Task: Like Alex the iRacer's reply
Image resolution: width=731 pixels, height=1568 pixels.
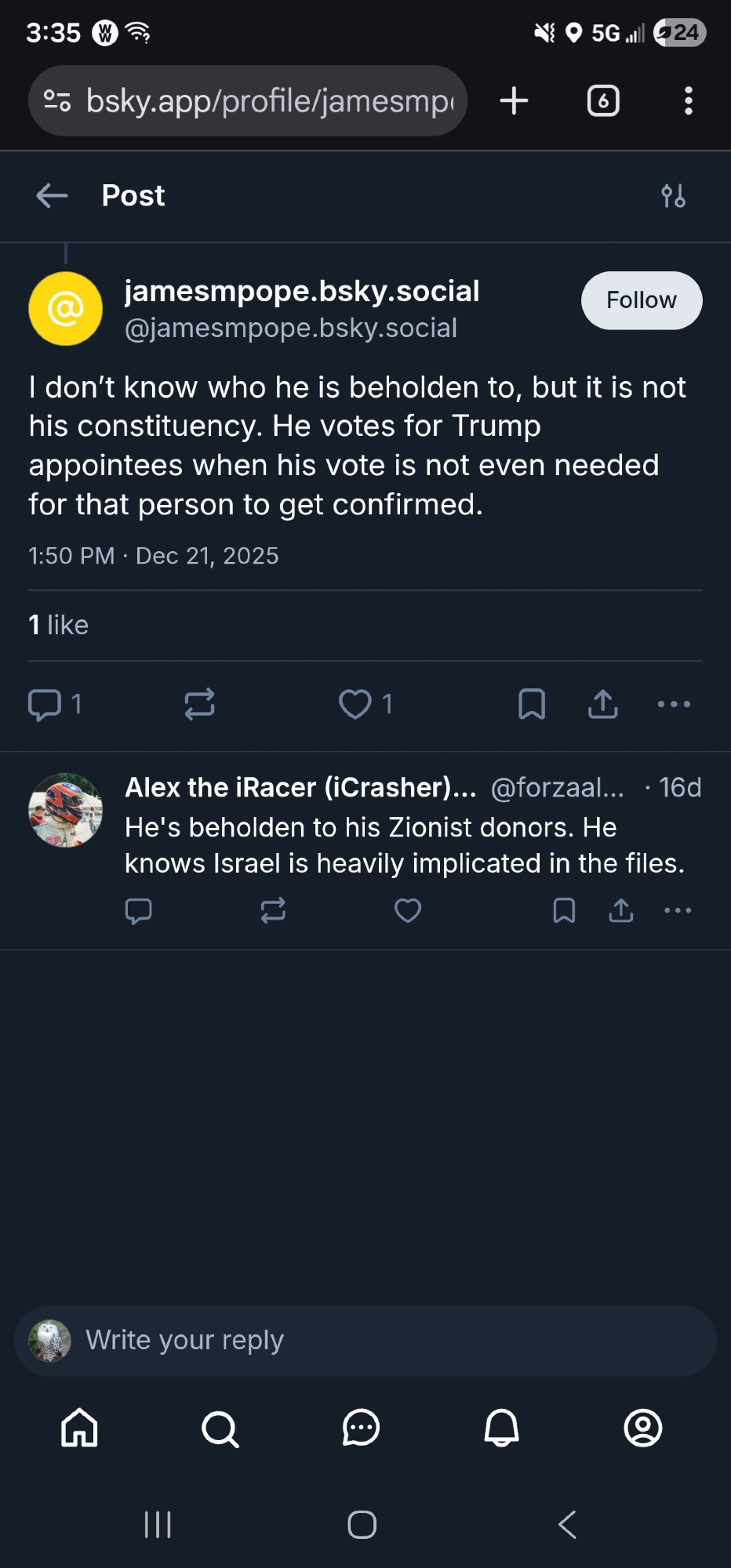Action: (x=407, y=910)
